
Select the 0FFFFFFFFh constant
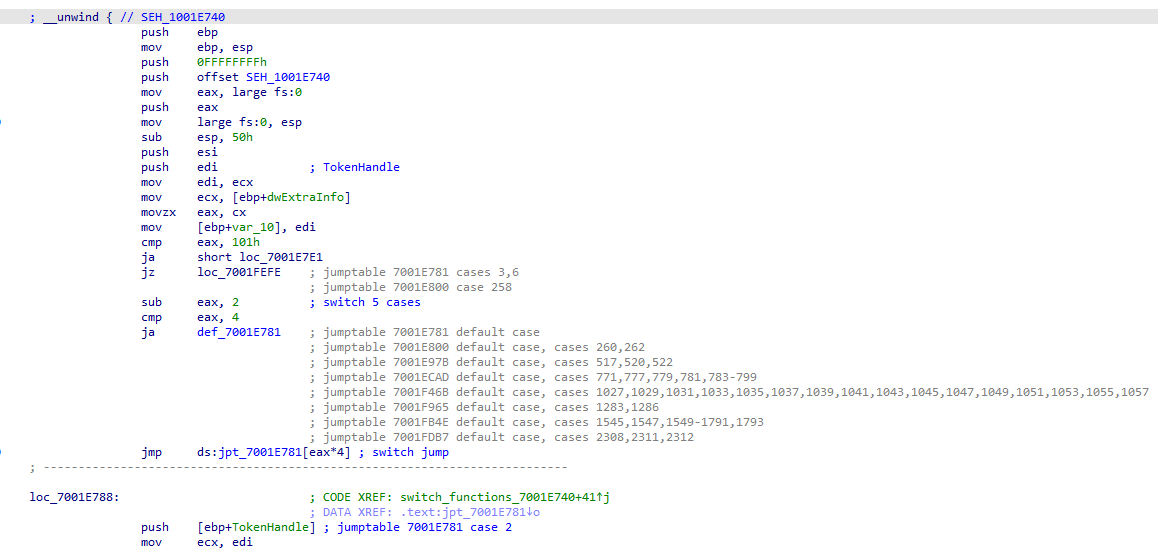(233, 62)
